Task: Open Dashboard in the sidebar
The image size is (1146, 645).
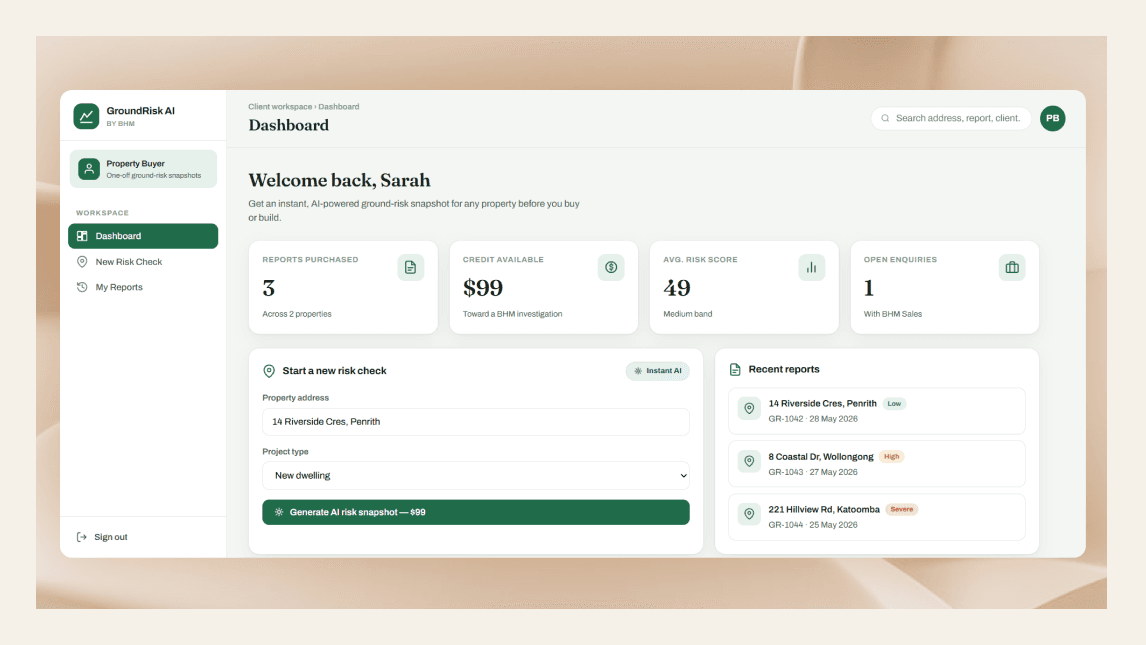Action: tap(143, 236)
